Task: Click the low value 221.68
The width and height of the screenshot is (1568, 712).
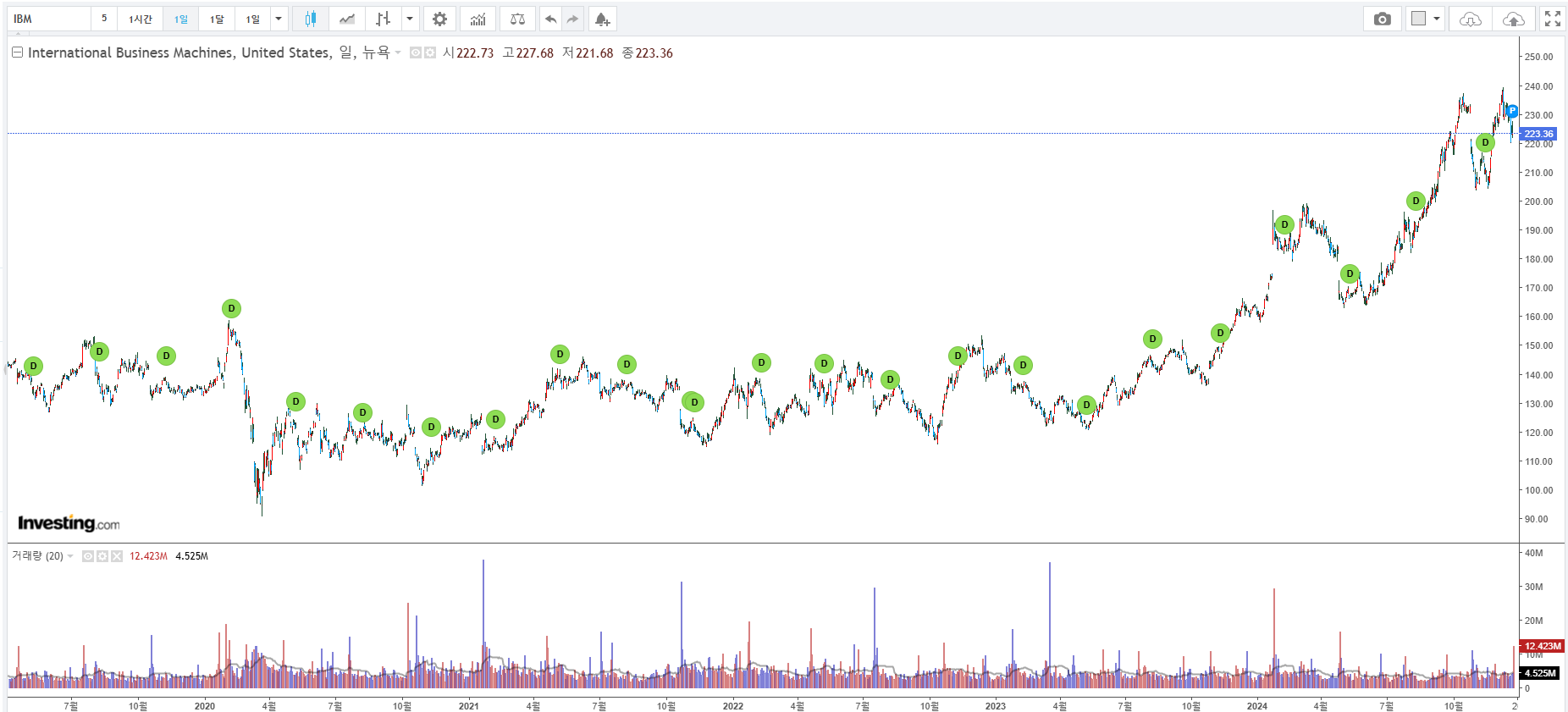Action: [594, 52]
